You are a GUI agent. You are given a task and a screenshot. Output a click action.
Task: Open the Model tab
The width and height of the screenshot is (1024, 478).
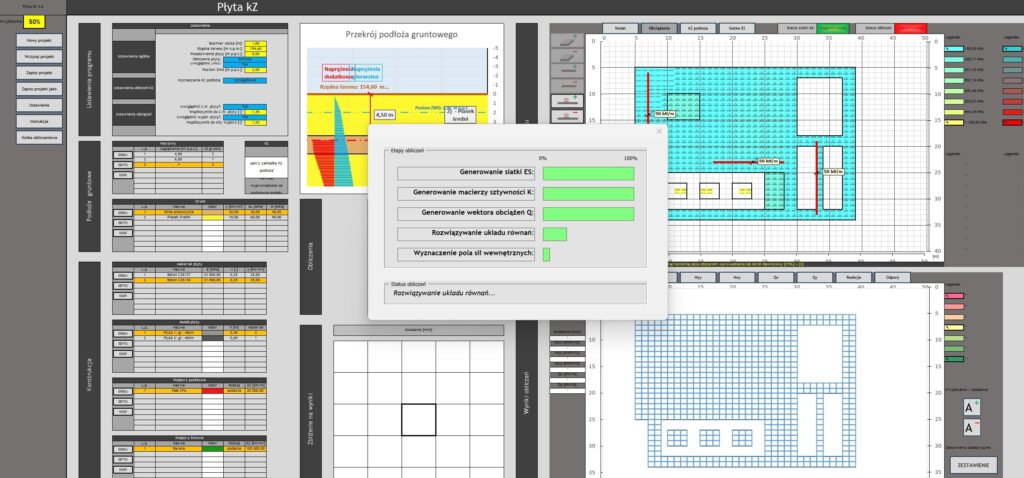coord(619,29)
